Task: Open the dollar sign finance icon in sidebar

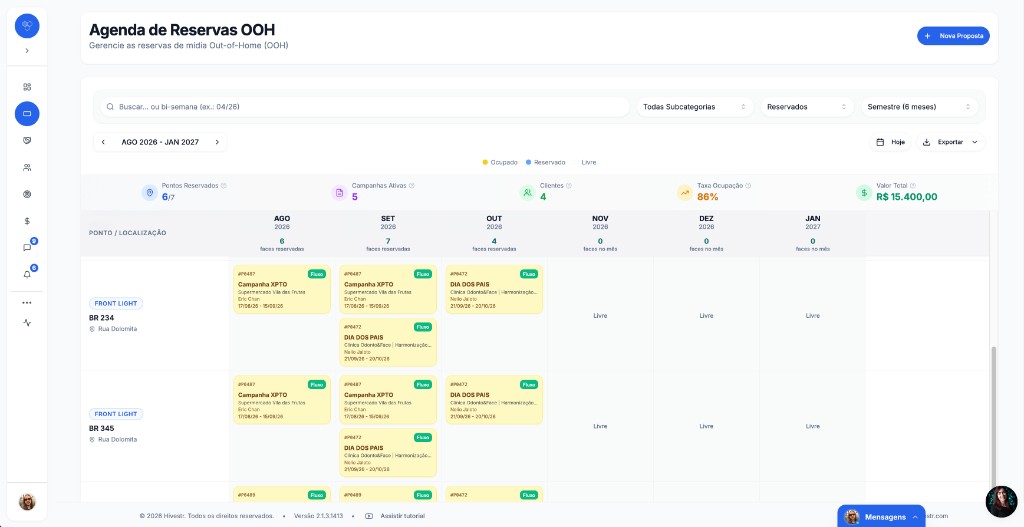Action: click(x=27, y=221)
